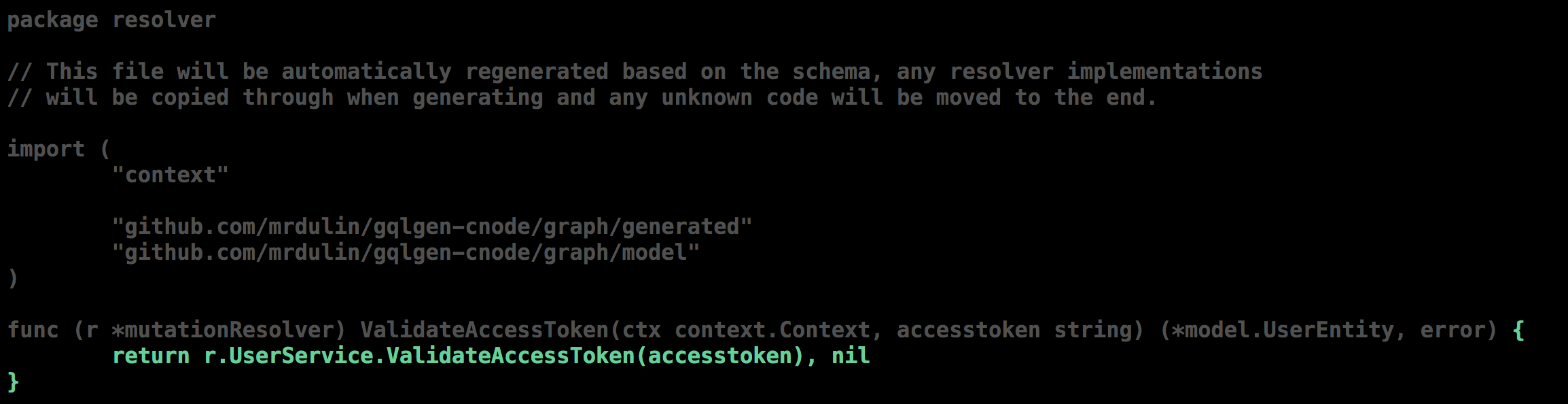This screenshot has height=404, width=1568.
Task: Click the "context" import string
Action: coord(170,175)
